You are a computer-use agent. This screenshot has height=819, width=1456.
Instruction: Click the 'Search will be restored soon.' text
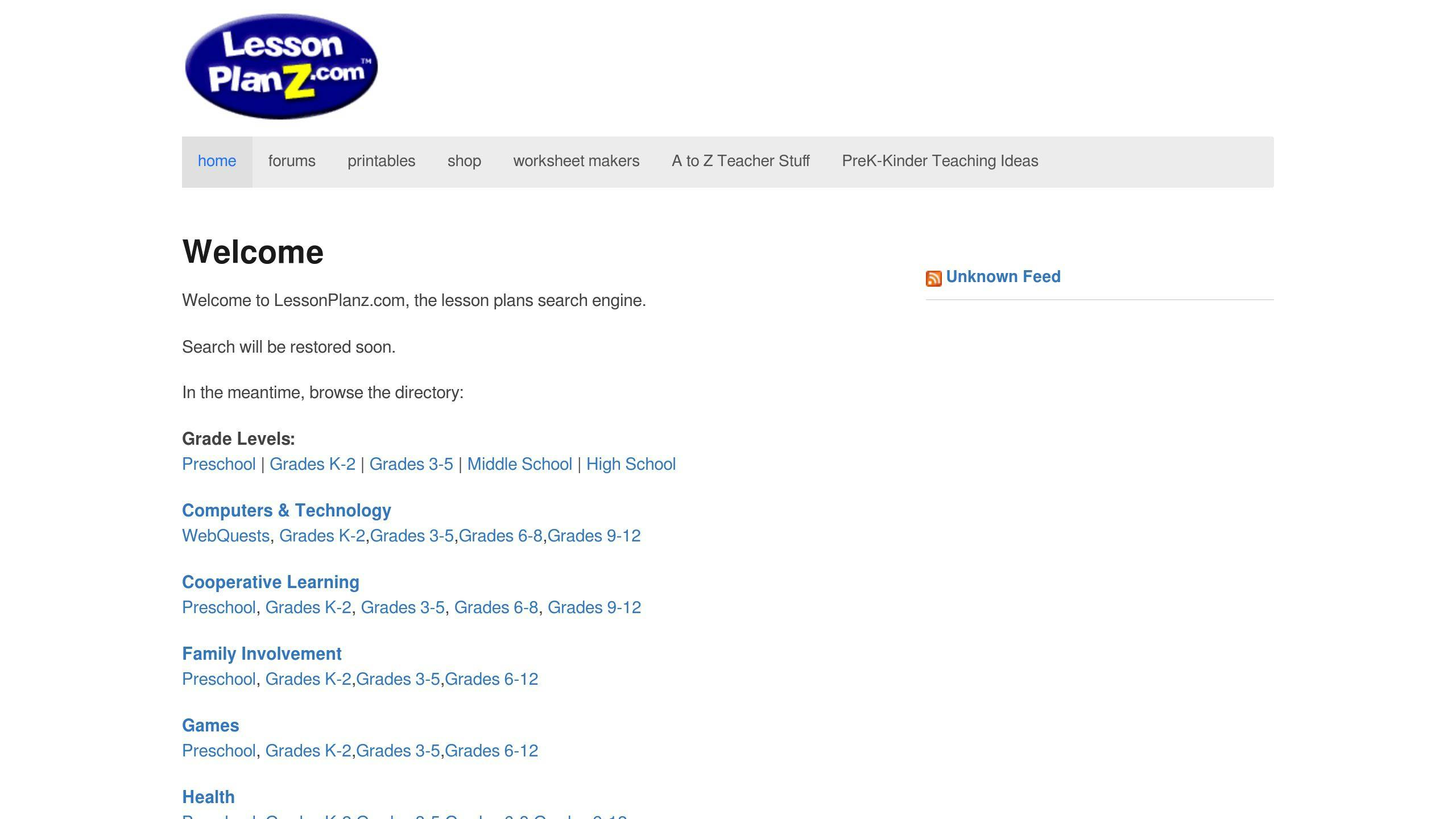[x=288, y=347]
